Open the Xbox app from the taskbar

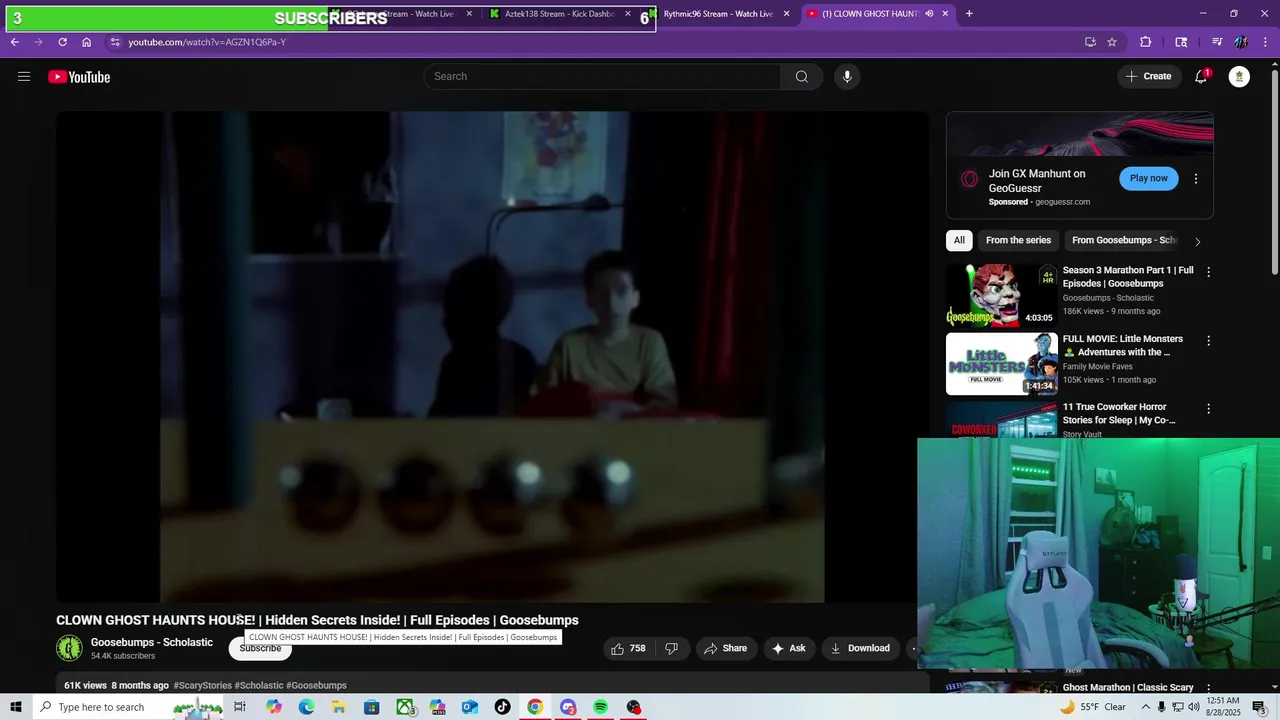405,707
